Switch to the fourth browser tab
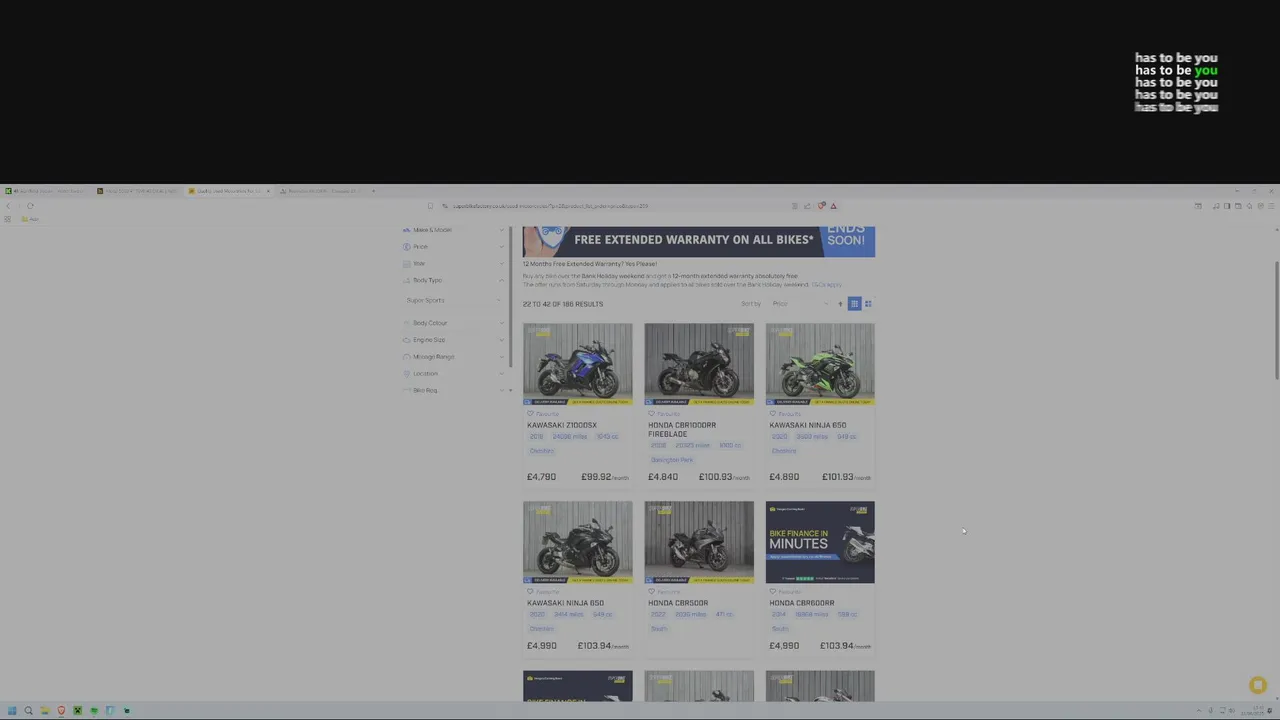This screenshot has height=720, width=1280. point(322,191)
